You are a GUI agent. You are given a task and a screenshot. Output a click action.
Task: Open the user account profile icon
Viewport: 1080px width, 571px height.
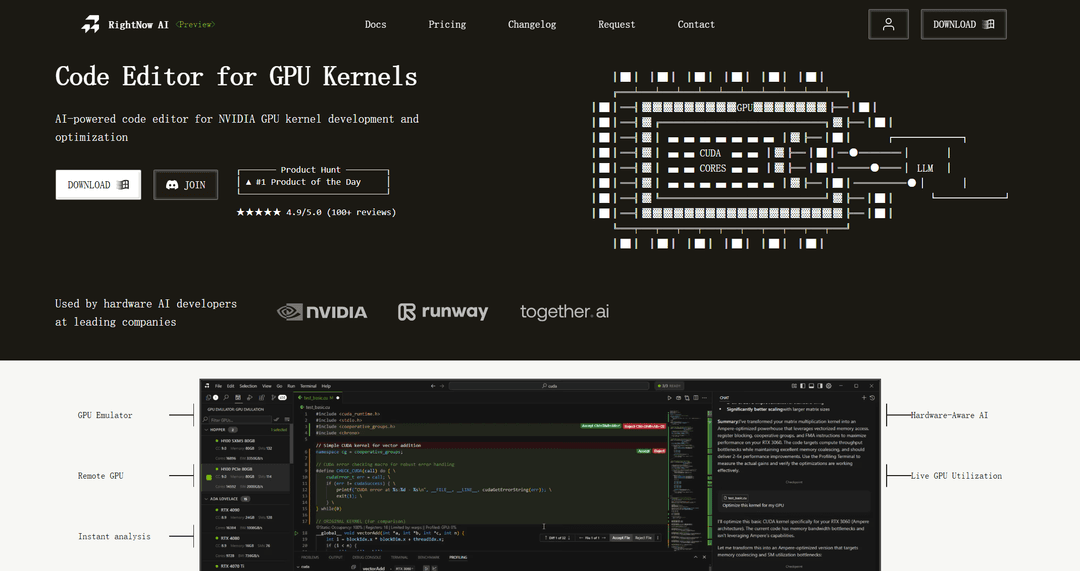pos(888,24)
